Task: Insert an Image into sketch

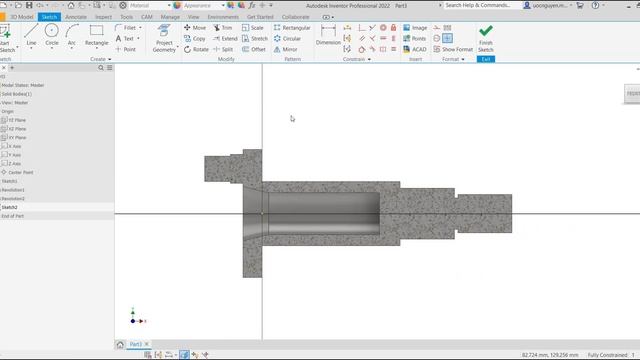Action: [x=415, y=28]
